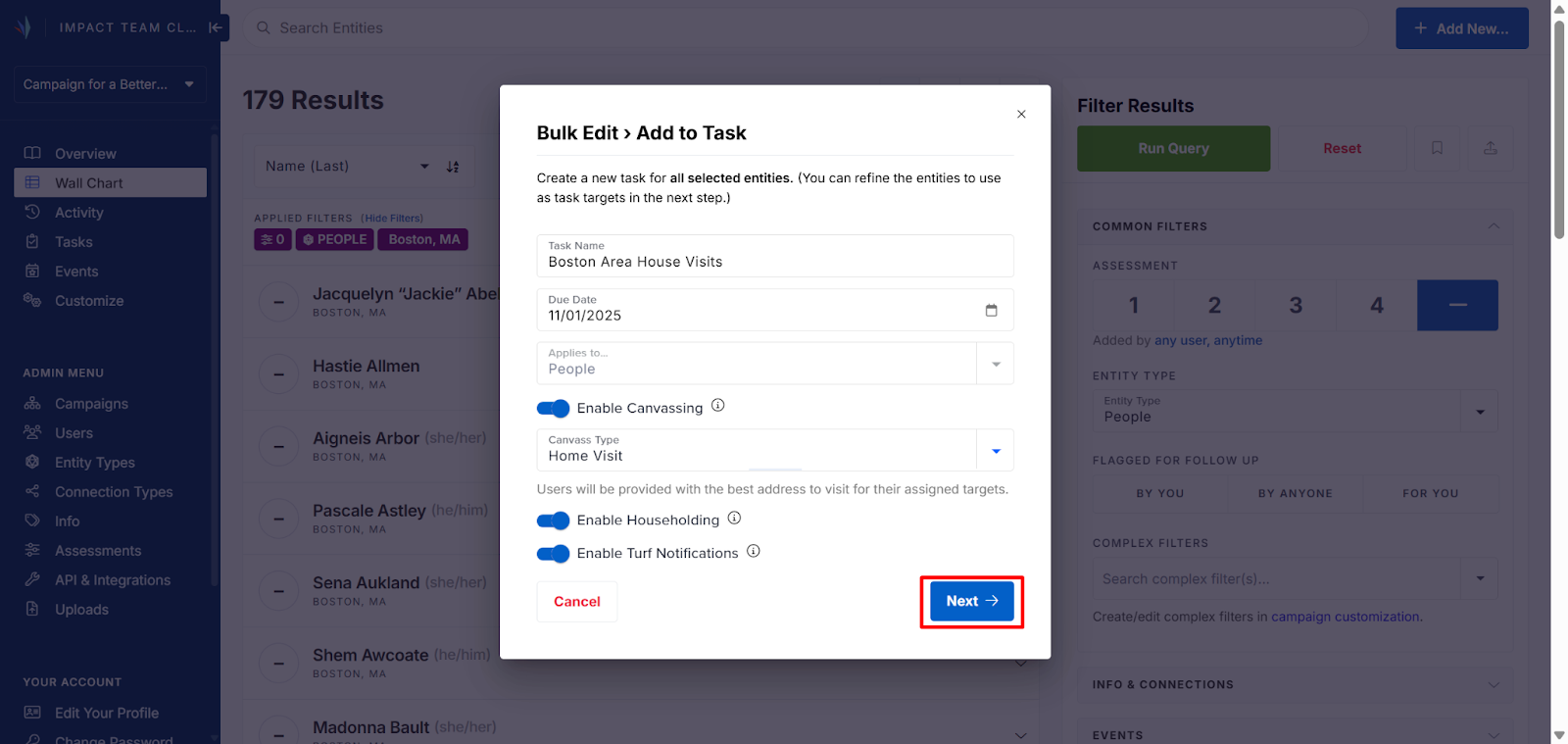Click Run Query button
This screenshot has height=744, width=1568.
pyautogui.click(x=1174, y=149)
